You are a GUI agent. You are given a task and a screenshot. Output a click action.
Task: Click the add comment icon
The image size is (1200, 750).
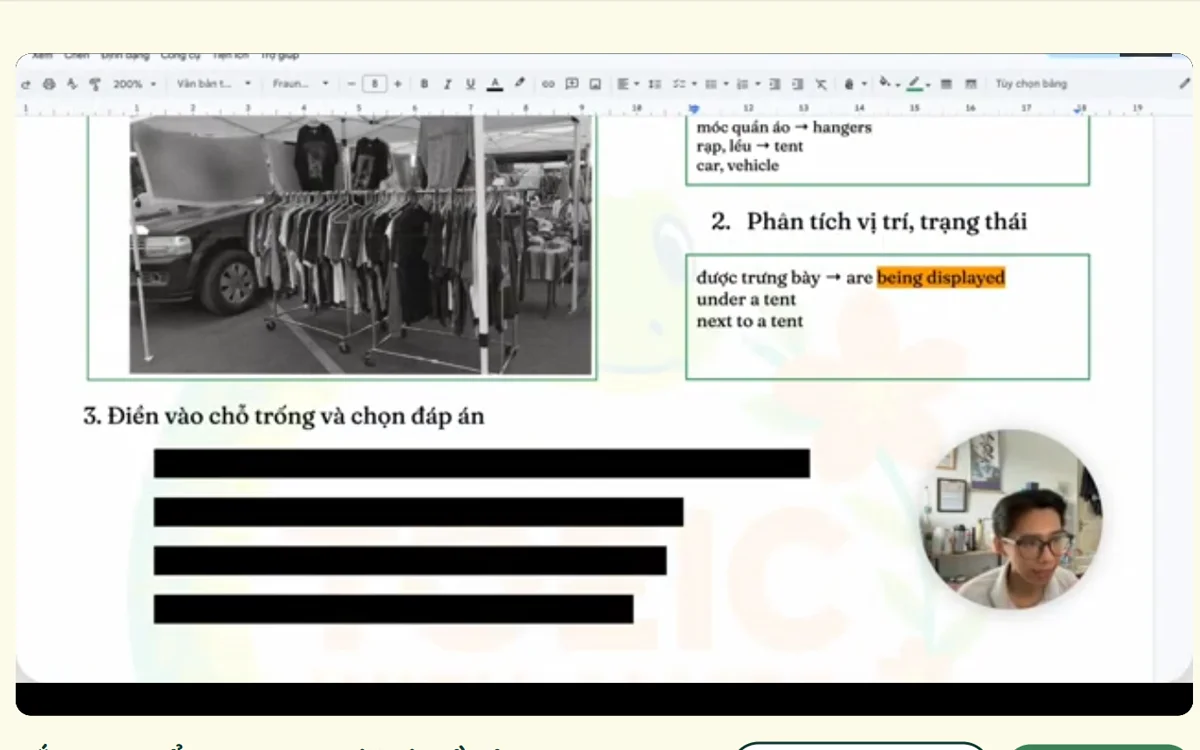[572, 84]
